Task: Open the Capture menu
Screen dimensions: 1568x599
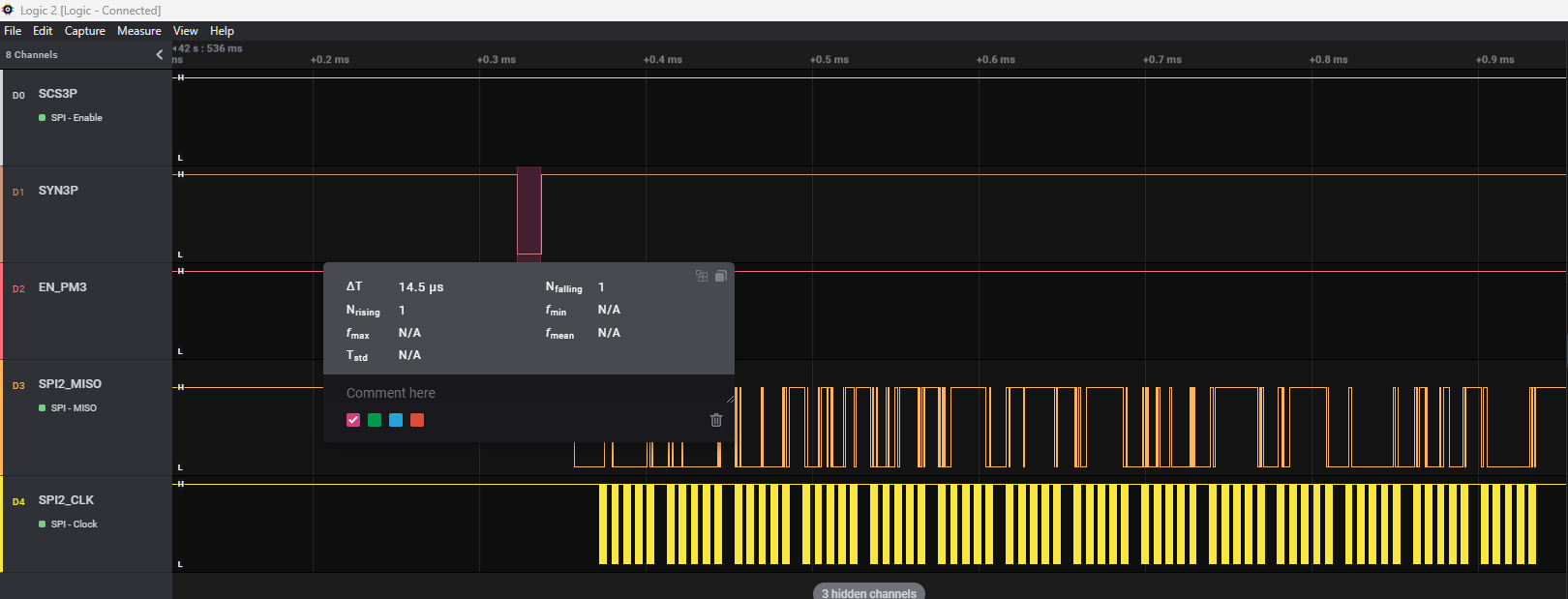Action: (x=85, y=31)
